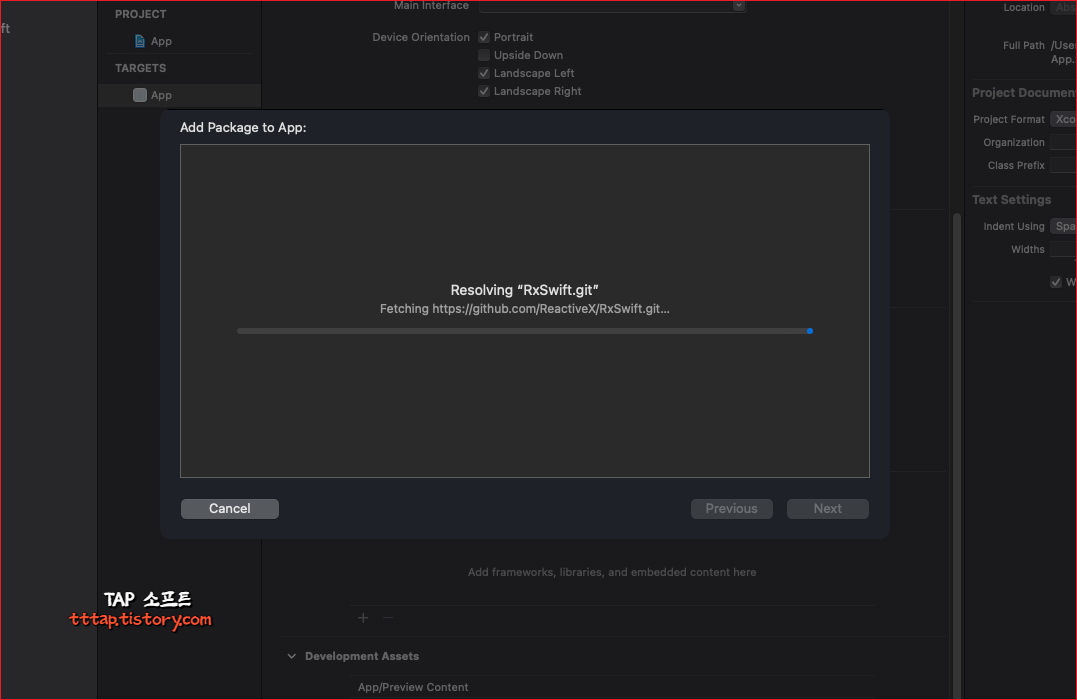Click the Previous button in package dialog
This screenshot has height=700, width=1077.
coord(732,508)
